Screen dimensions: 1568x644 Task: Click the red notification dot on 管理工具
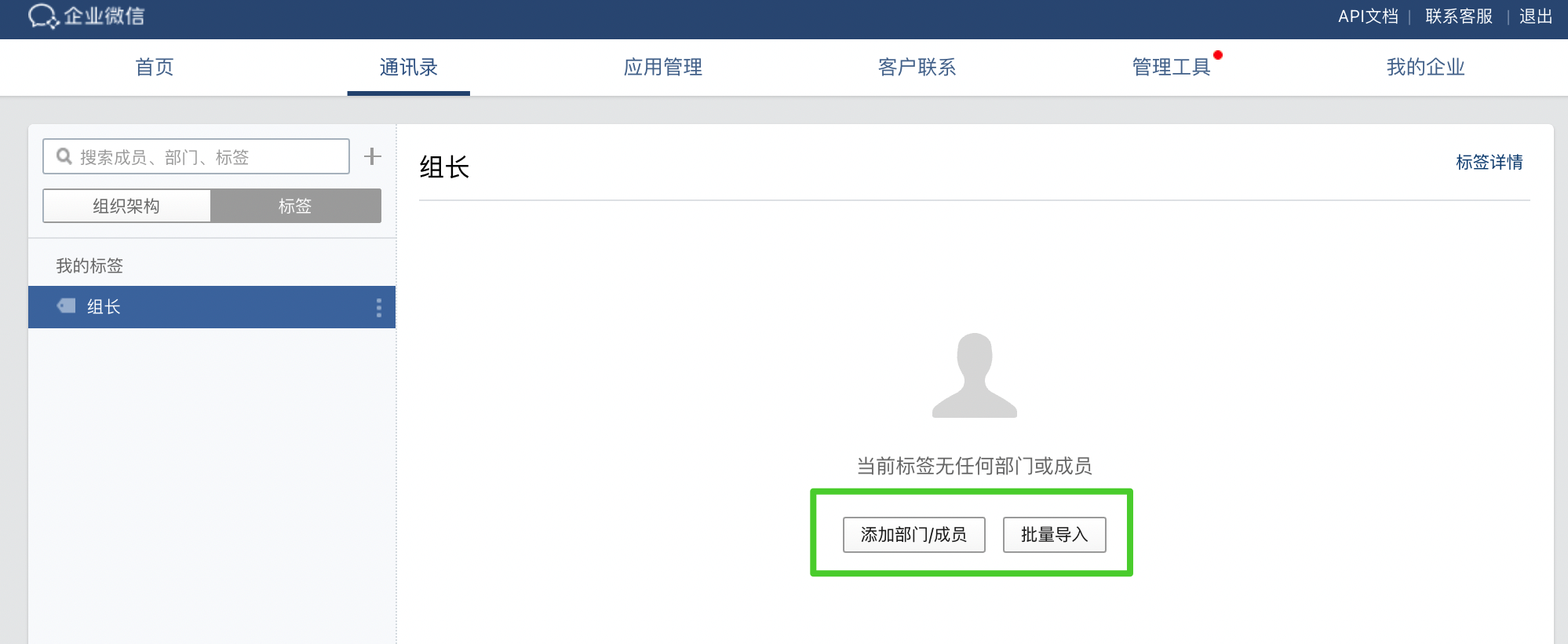pyautogui.click(x=1217, y=55)
